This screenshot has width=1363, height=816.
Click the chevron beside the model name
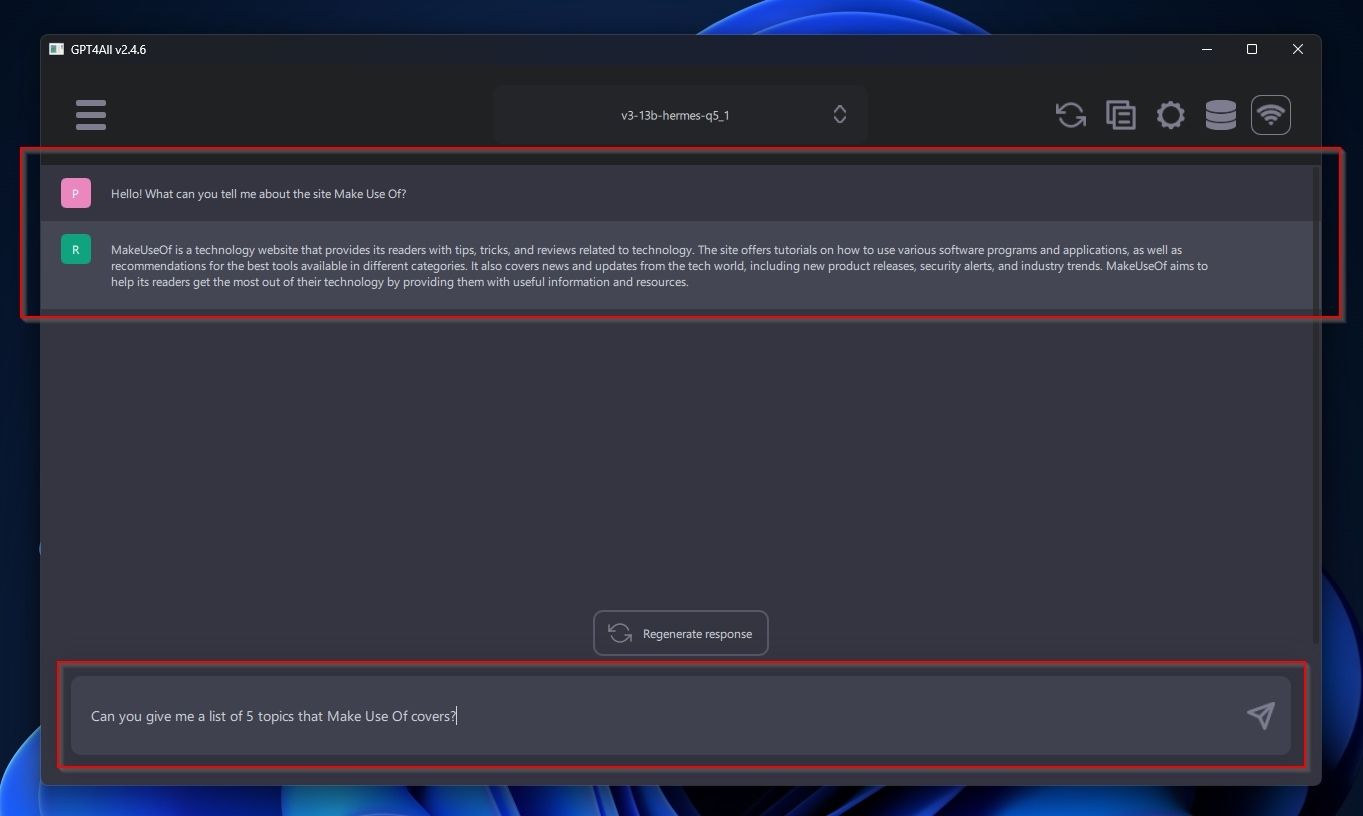(839, 114)
